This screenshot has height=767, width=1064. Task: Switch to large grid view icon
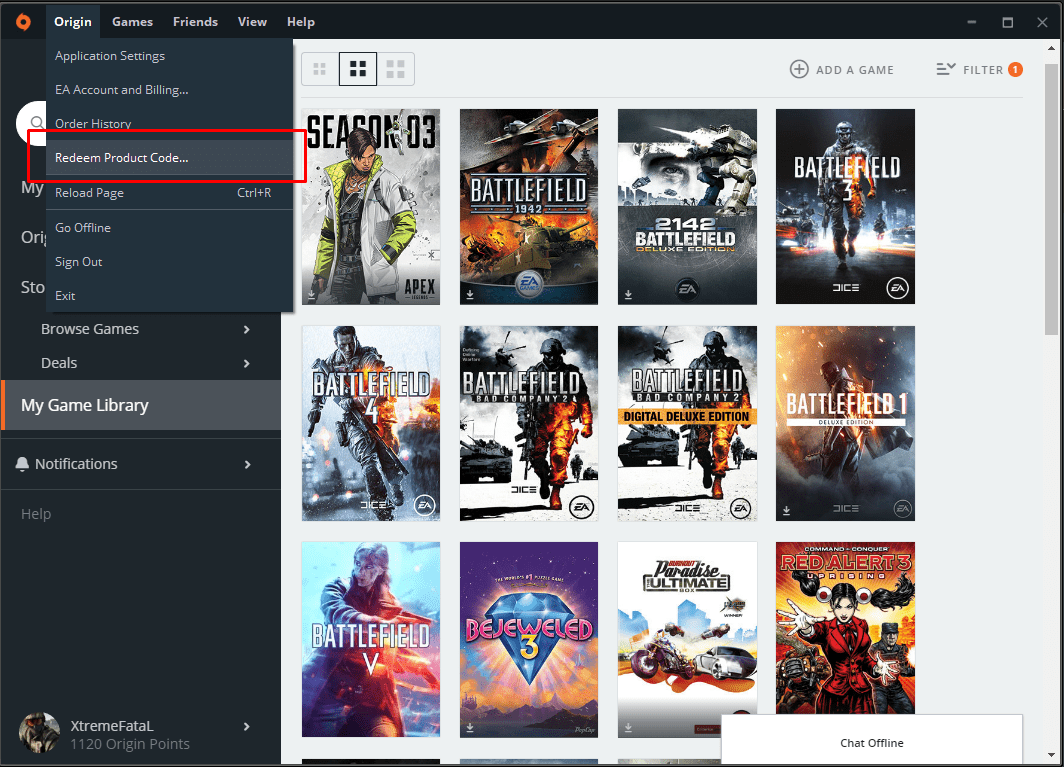click(x=396, y=69)
